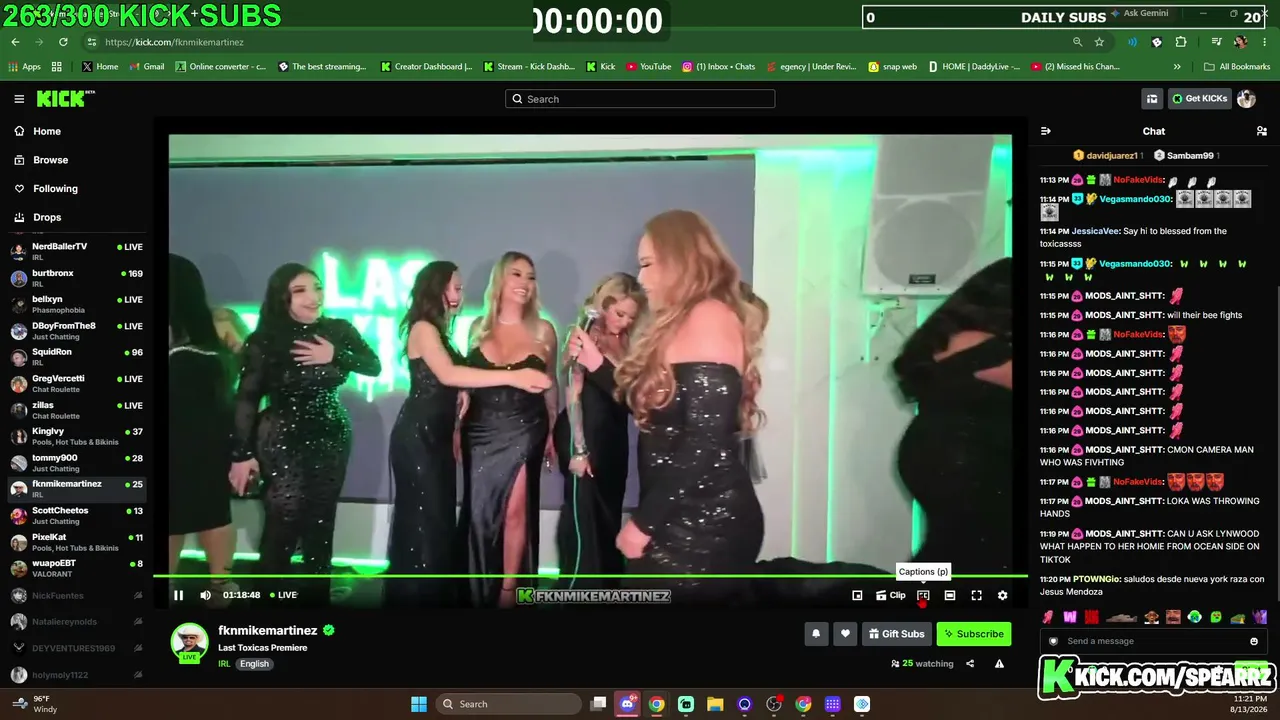The image size is (1280, 720).
Task: Open Browse in Kick sidebar
Action: [41, 160]
